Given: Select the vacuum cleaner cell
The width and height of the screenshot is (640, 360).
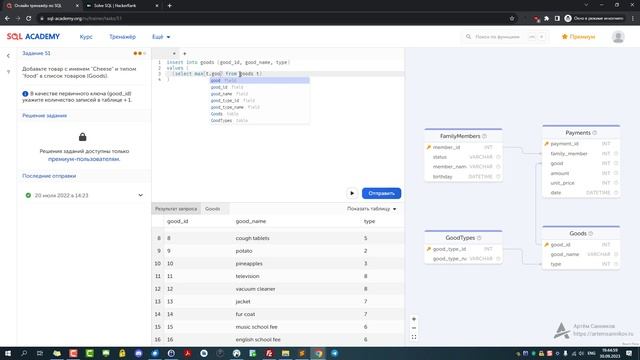Looking at the screenshot, I should 255,289.
